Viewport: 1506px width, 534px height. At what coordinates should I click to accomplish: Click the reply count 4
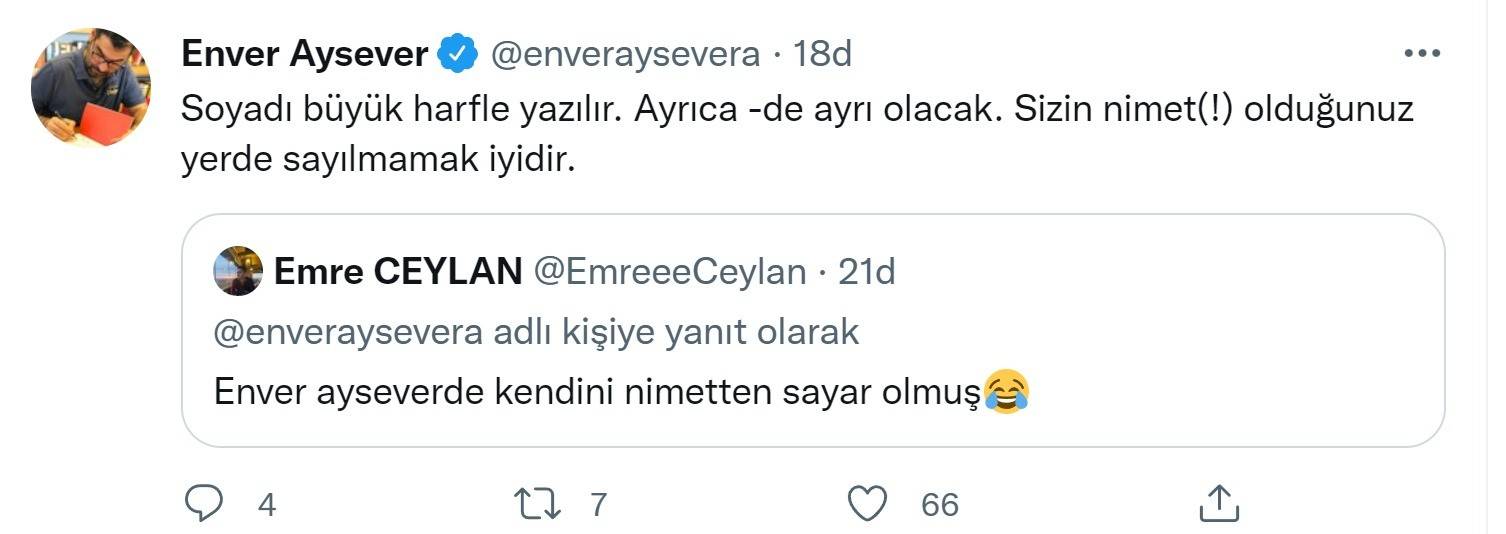click(266, 504)
